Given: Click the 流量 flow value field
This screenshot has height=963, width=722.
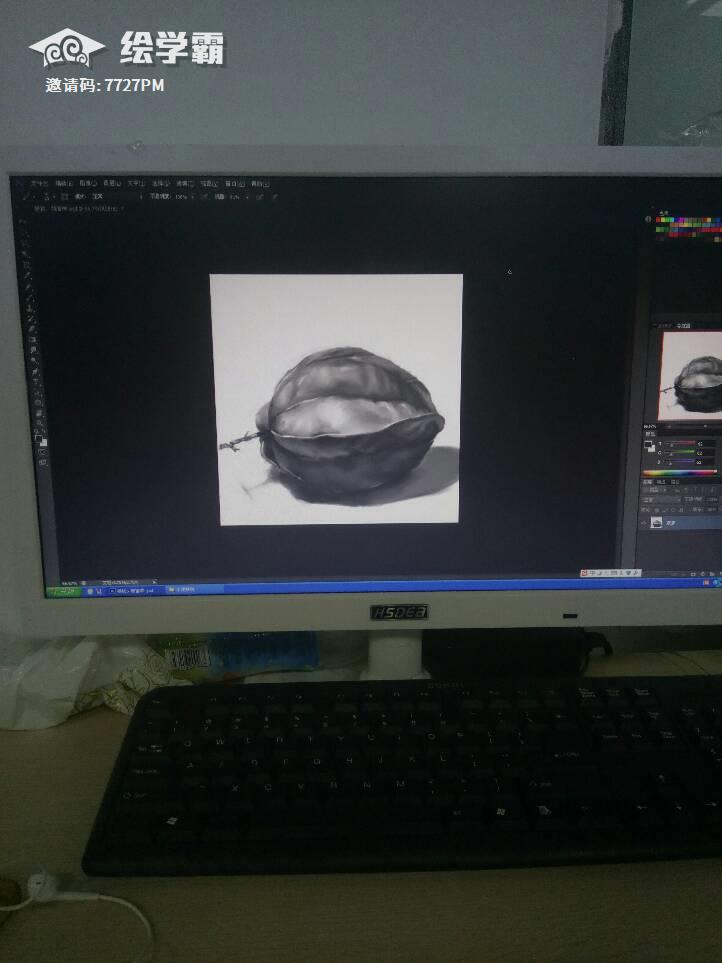Looking at the screenshot, I should pyautogui.click(x=235, y=197).
